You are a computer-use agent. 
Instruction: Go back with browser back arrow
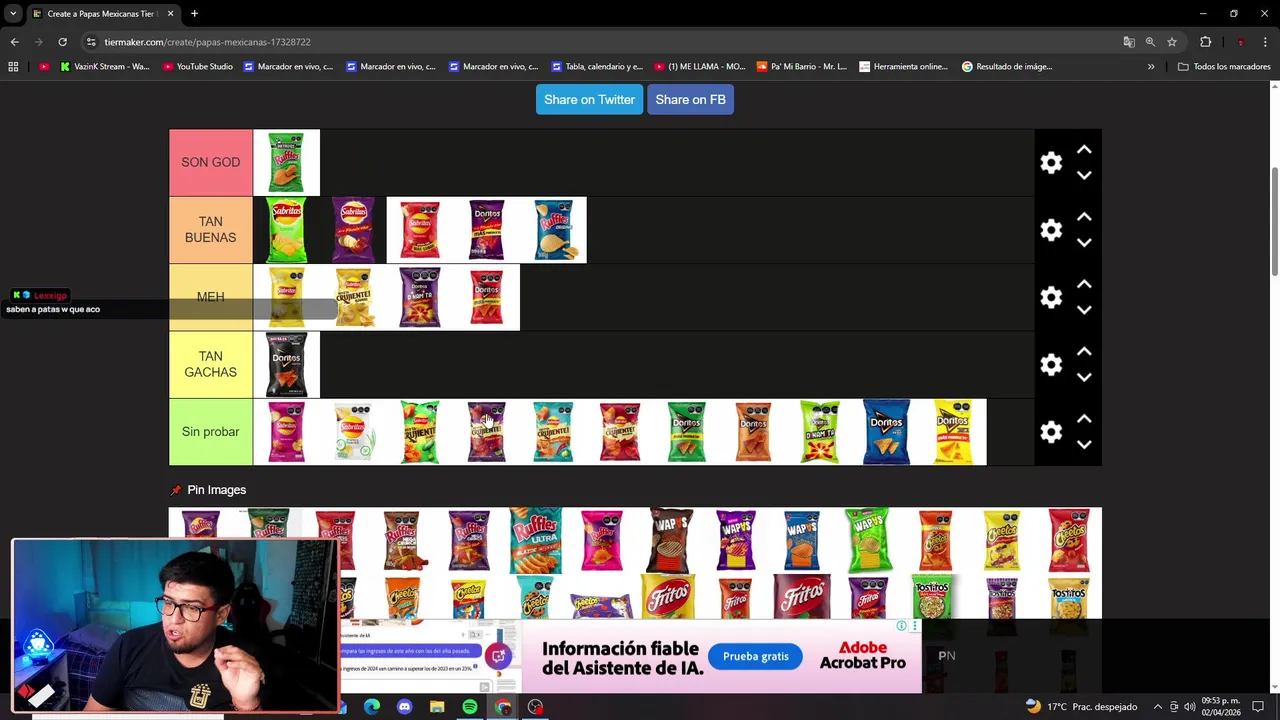14,42
